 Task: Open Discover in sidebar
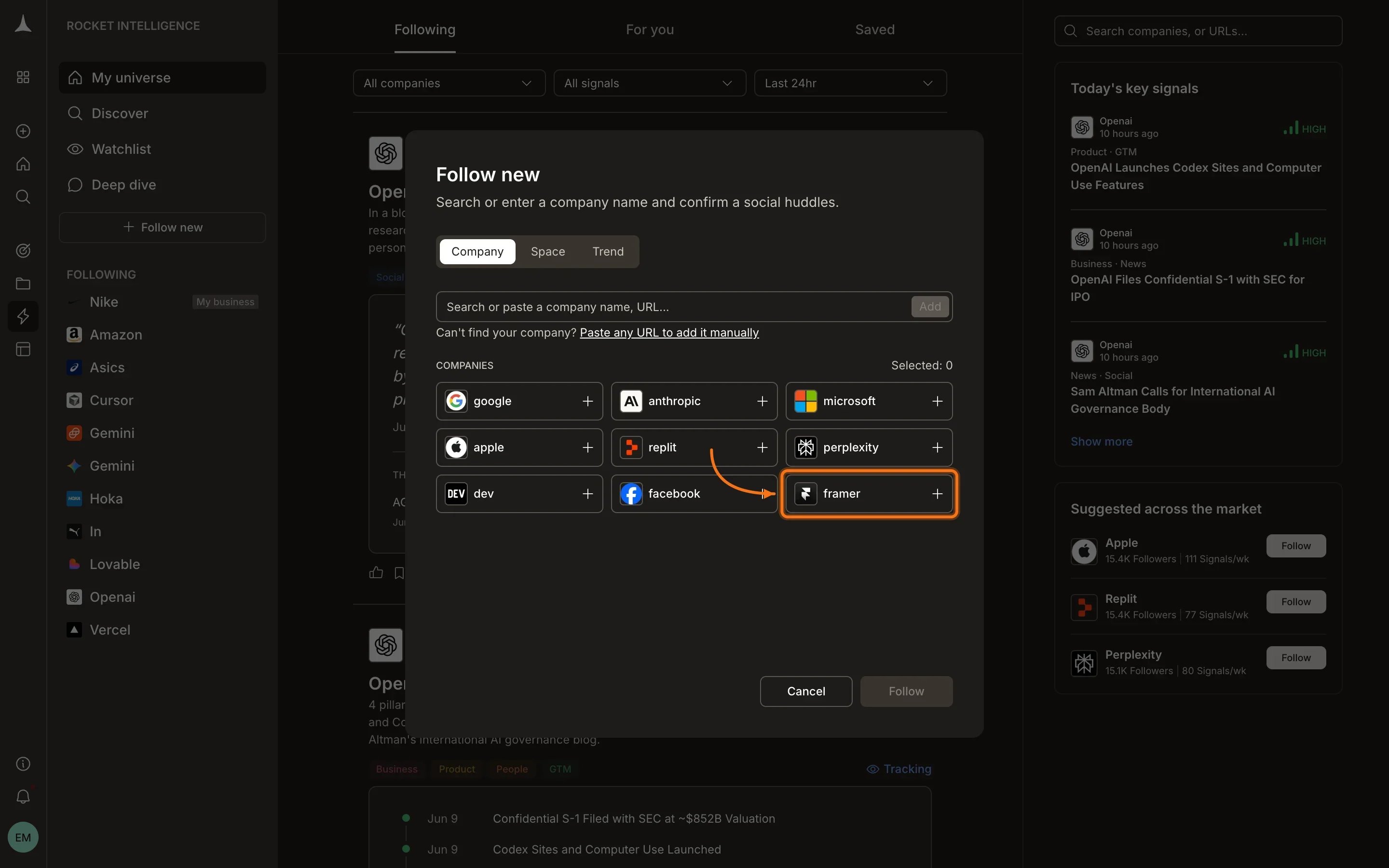[x=163, y=113]
